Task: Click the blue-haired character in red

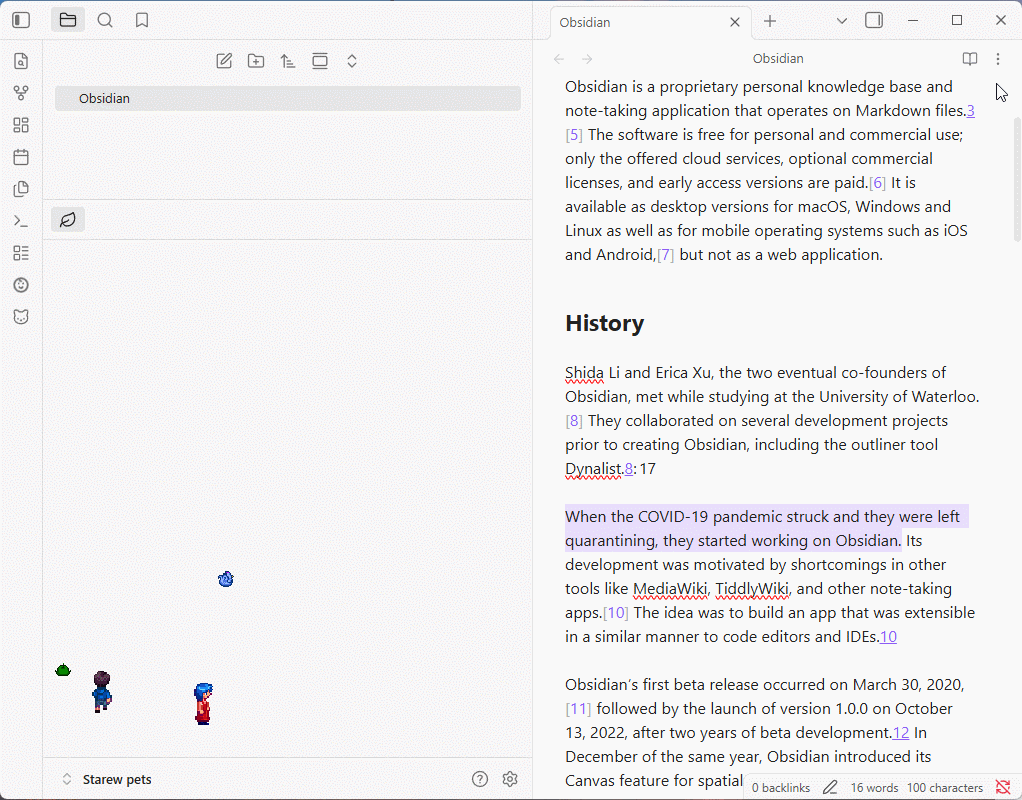Action: [203, 704]
